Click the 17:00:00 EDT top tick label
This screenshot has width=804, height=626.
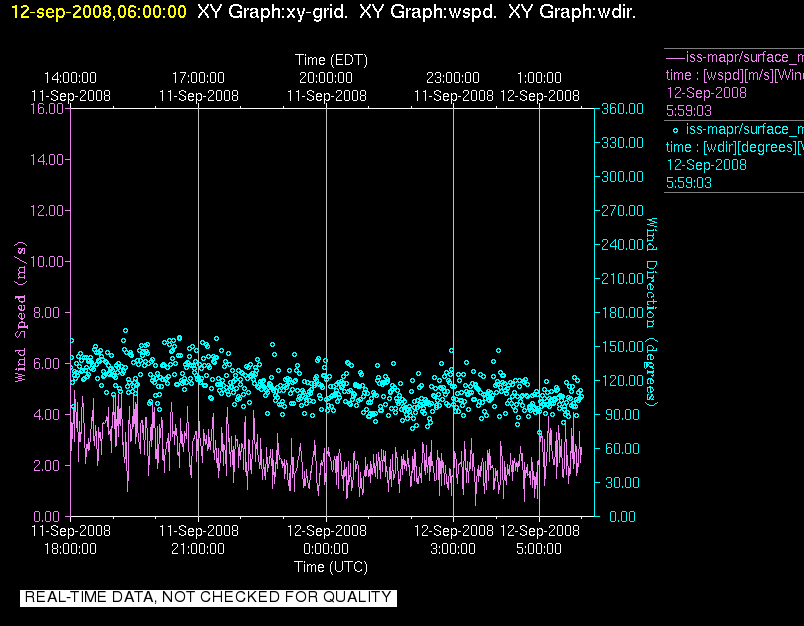point(198,78)
